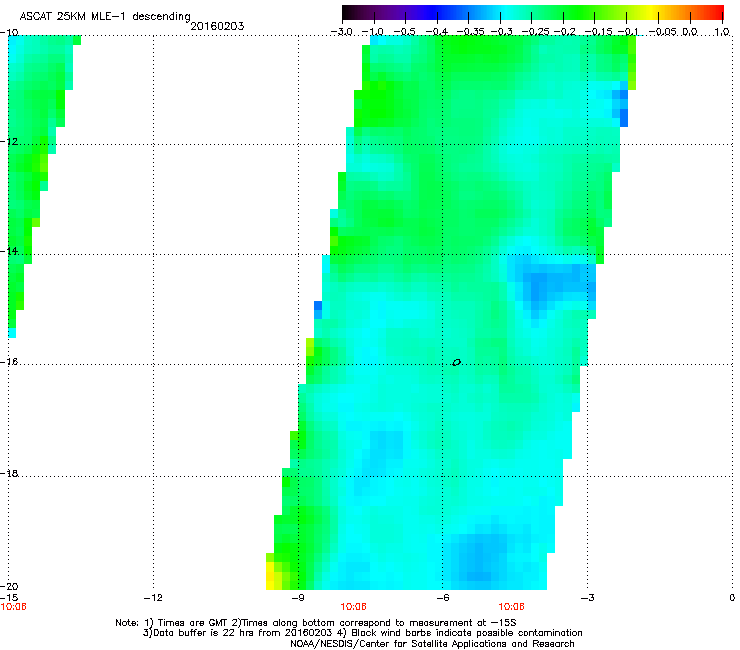Image resolution: width=740 pixels, height=650 pixels.
Task: Click the longitude label -9
Action: pos(297,598)
